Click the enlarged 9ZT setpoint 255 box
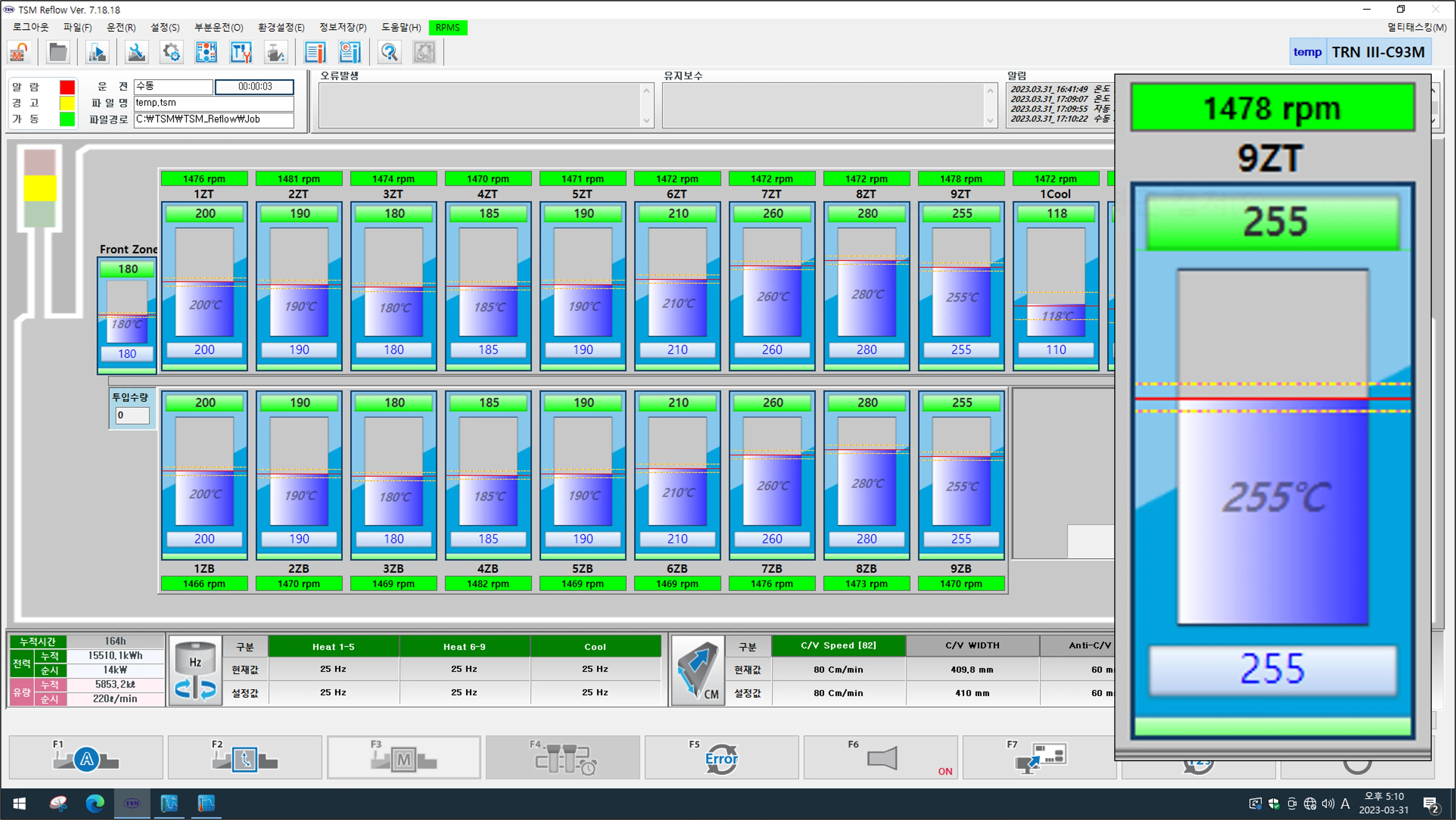This screenshot has height=820, width=1456. [x=1272, y=670]
